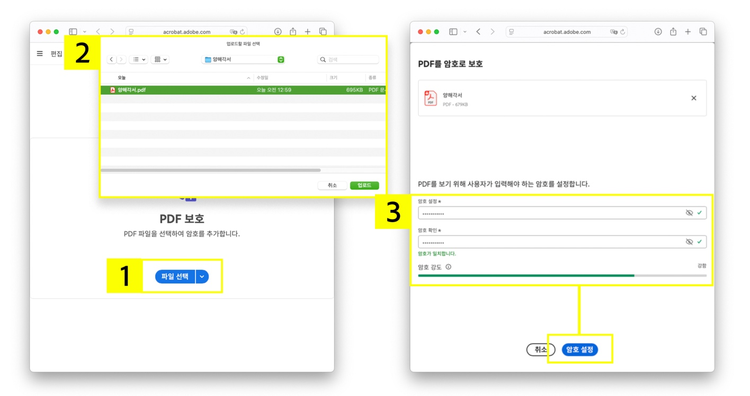
Task: Open downloads in the left Safari window
Action: coord(277,32)
